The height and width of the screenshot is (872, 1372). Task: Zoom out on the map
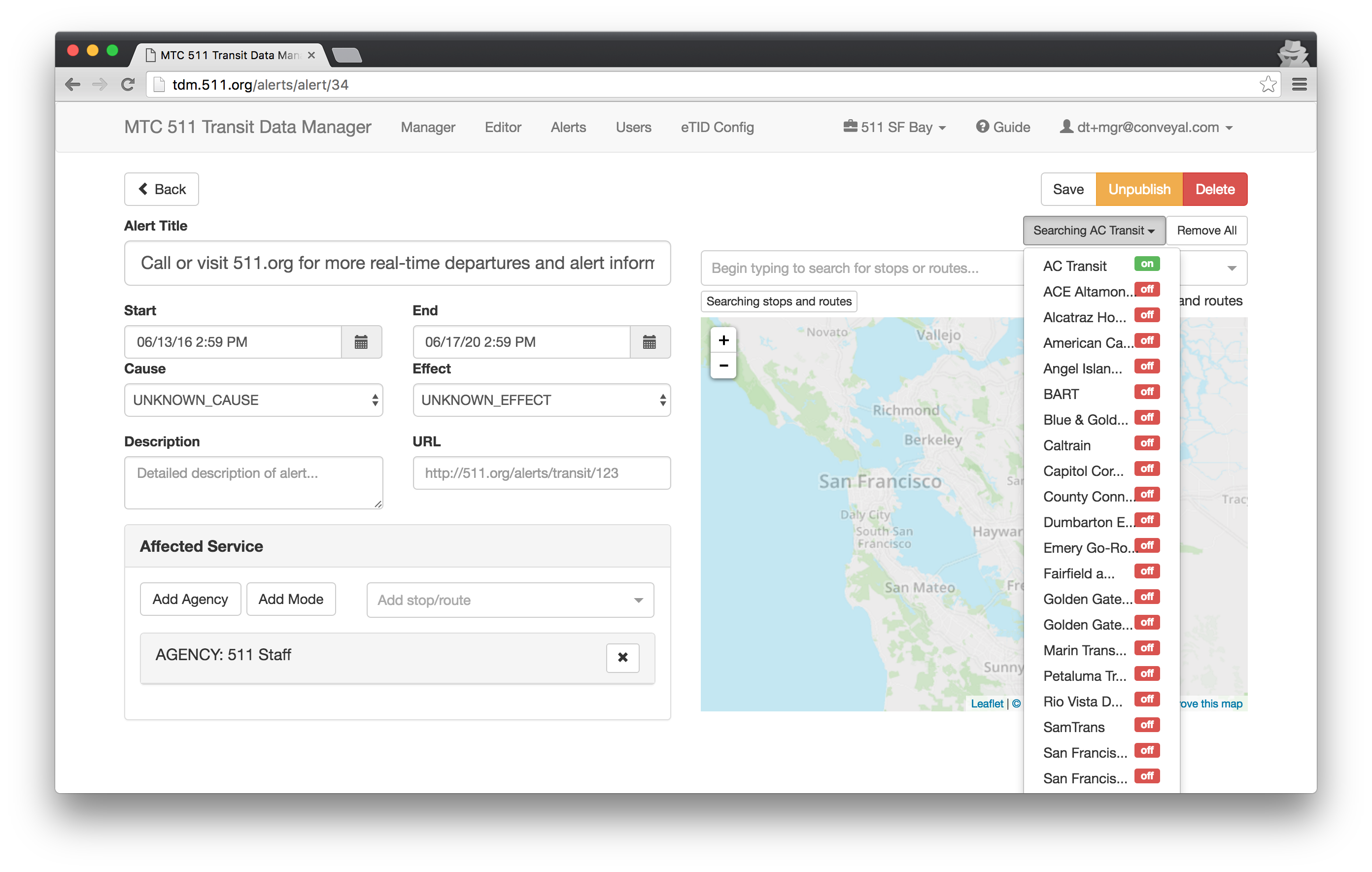(723, 365)
